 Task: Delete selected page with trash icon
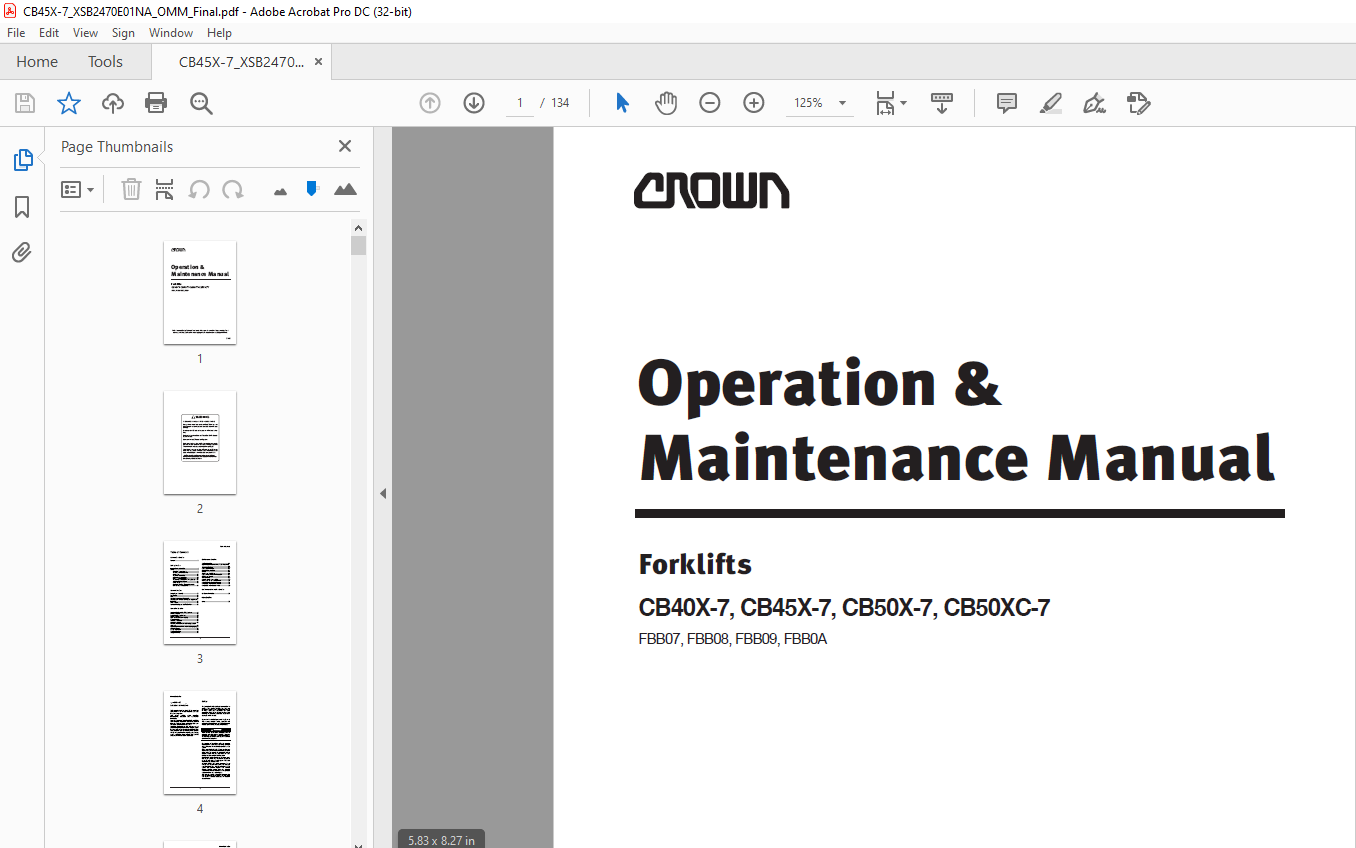pyautogui.click(x=131, y=189)
